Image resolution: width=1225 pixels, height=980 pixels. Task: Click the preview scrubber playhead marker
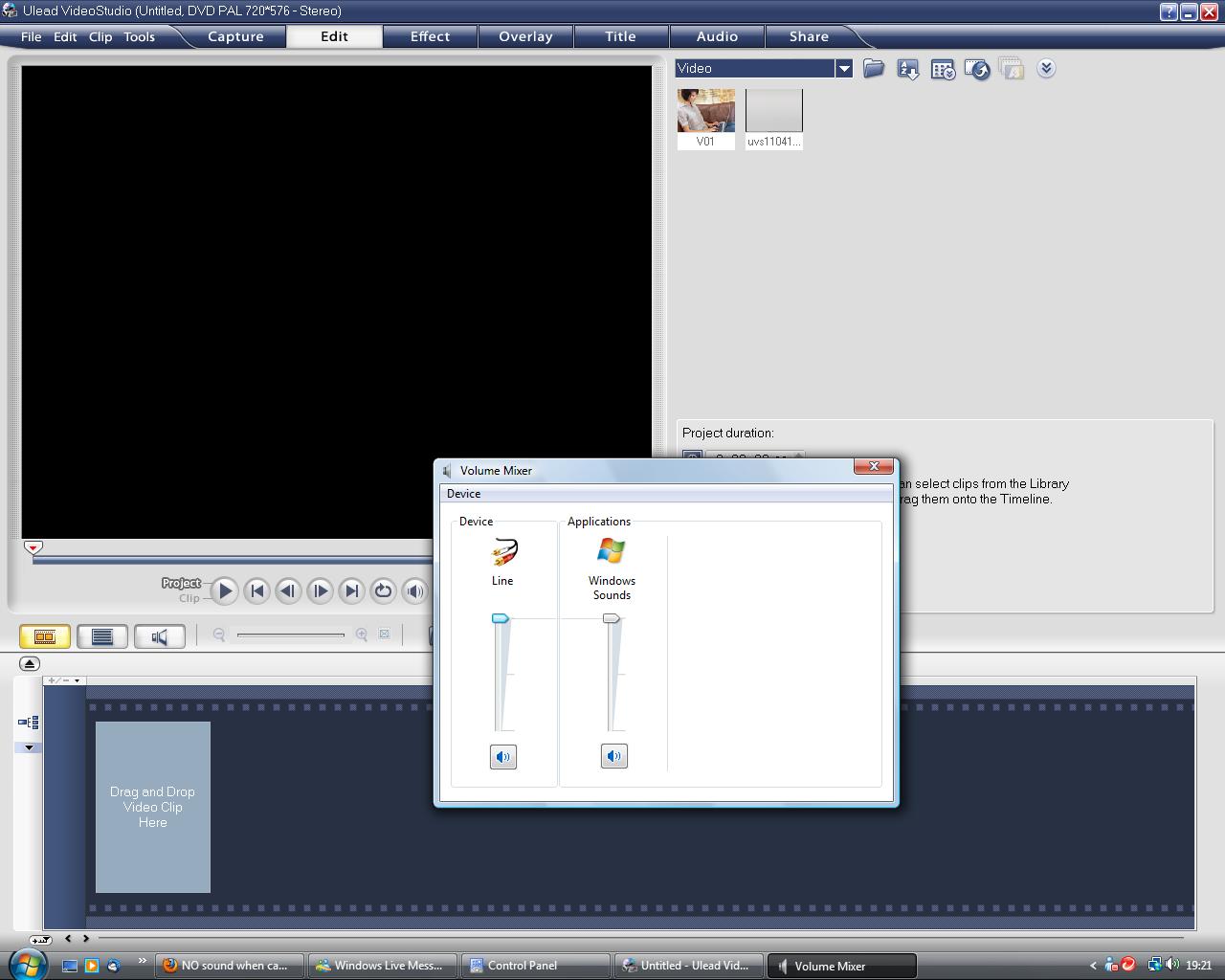click(x=33, y=547)
